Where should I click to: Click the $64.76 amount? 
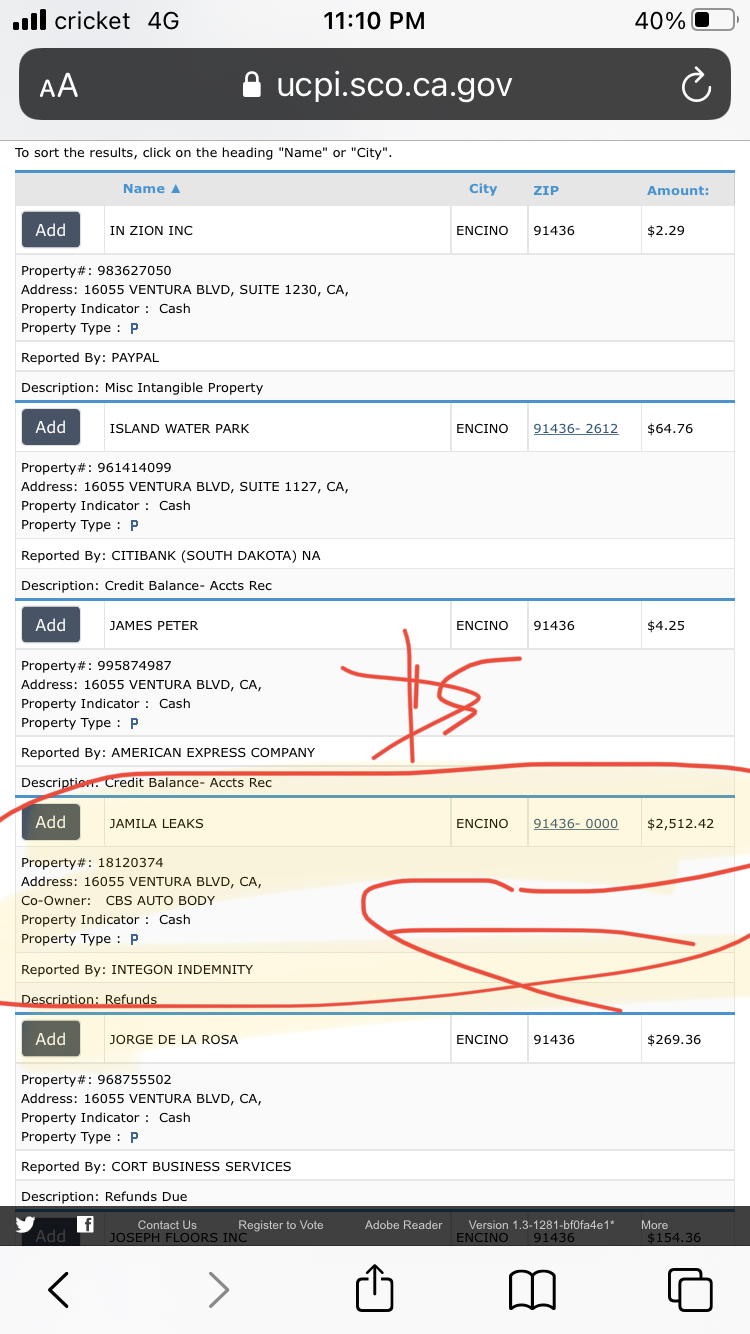(670, 428)
